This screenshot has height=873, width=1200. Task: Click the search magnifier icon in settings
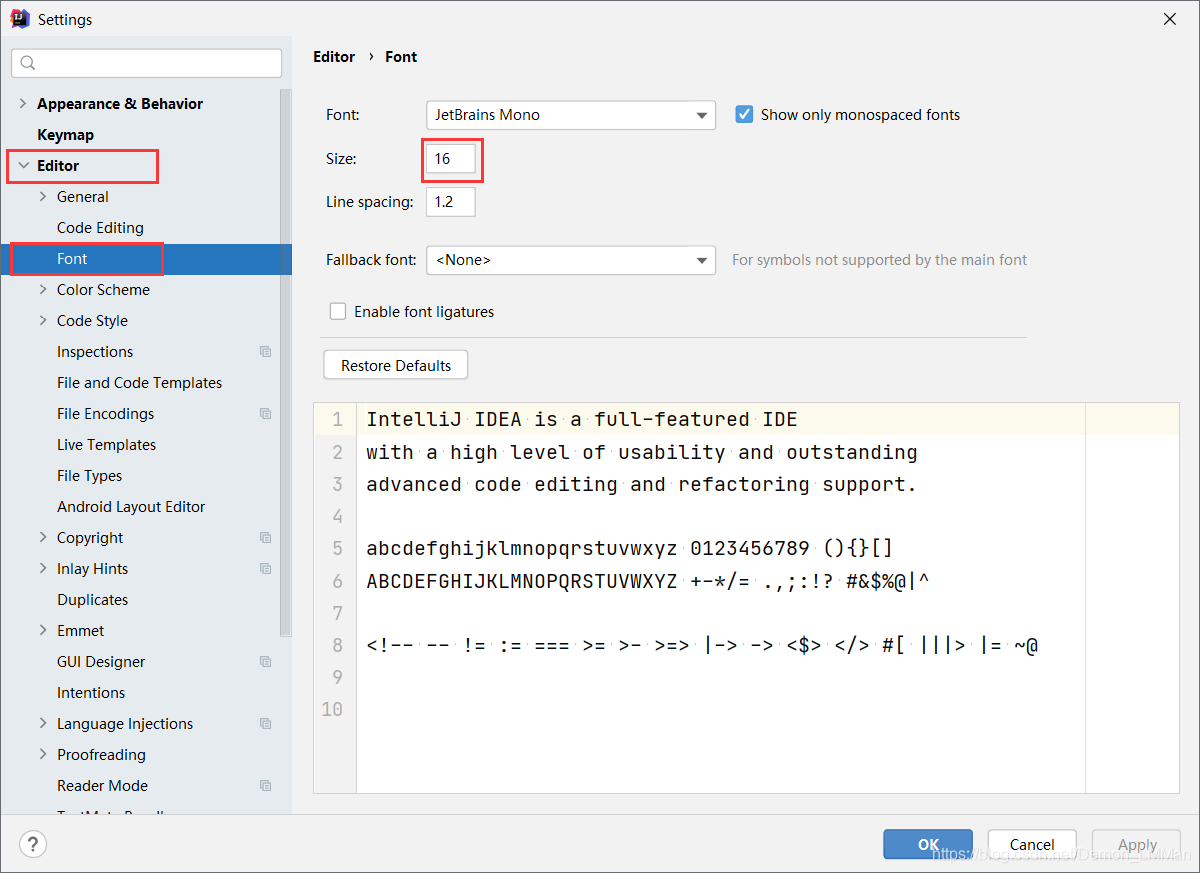[x=28, y=63]
